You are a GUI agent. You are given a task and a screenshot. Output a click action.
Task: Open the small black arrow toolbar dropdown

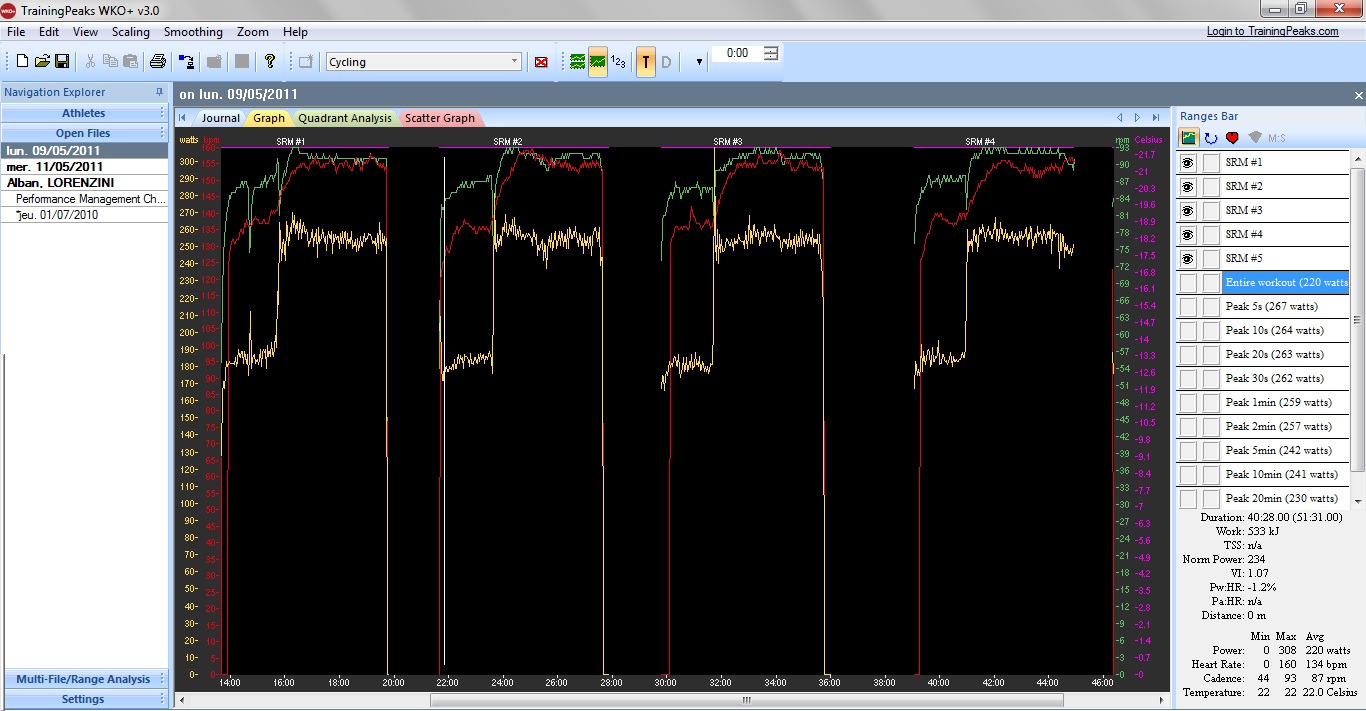pyautogui.click(x=698, y=62)
